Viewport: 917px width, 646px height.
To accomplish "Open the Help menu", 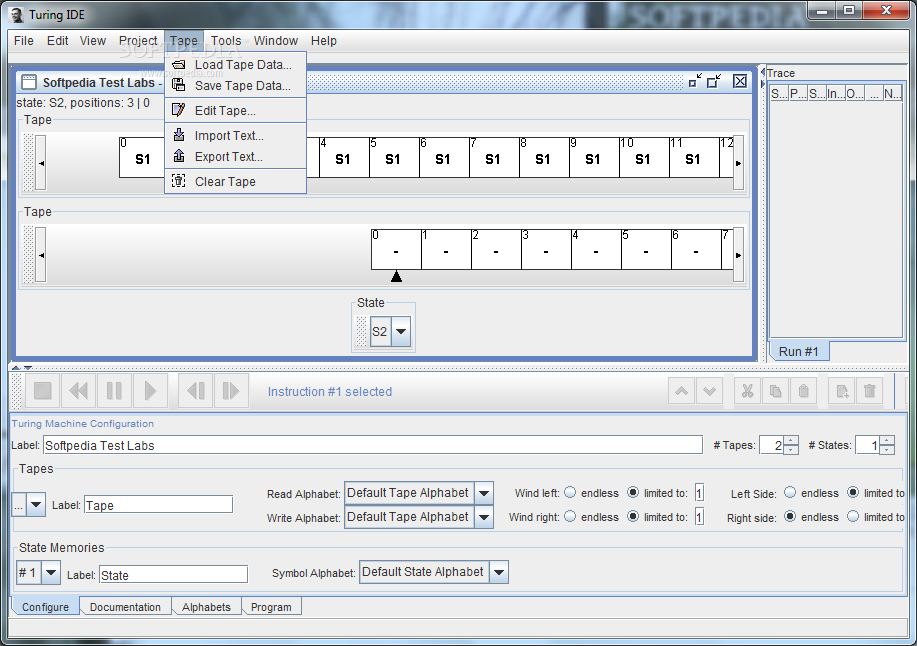I will (323, 41).
